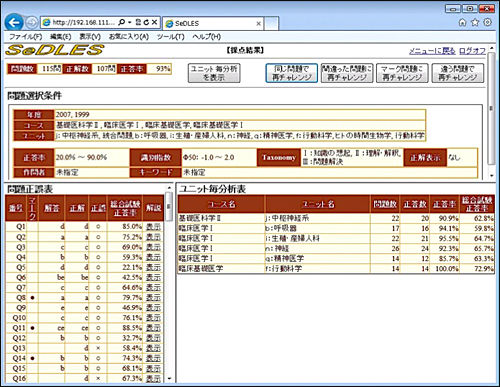
Task: Open the Tools gear icon
Action: coord(487,22)
